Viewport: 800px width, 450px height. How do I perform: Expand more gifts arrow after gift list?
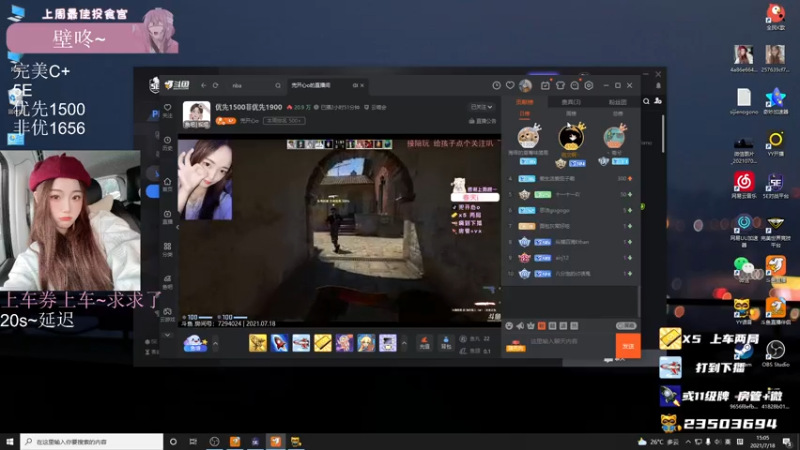[405, 343]
